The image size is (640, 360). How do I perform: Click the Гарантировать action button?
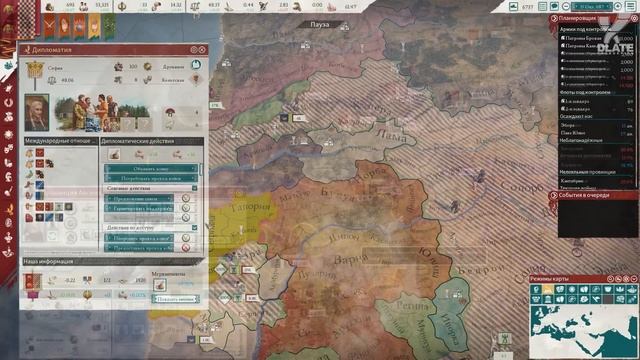pos(139,208)
